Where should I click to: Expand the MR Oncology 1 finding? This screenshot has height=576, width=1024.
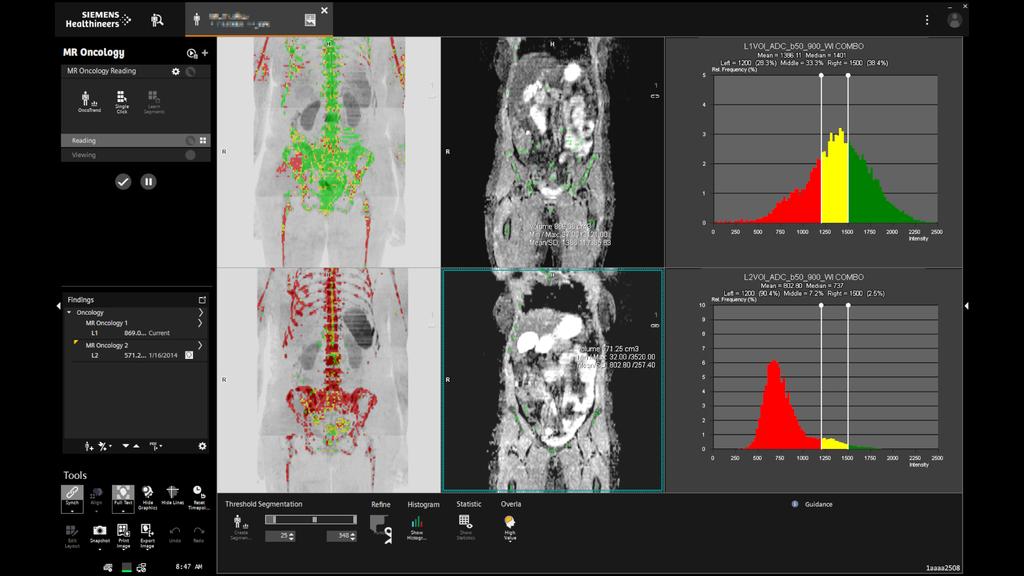pos(200,323)
